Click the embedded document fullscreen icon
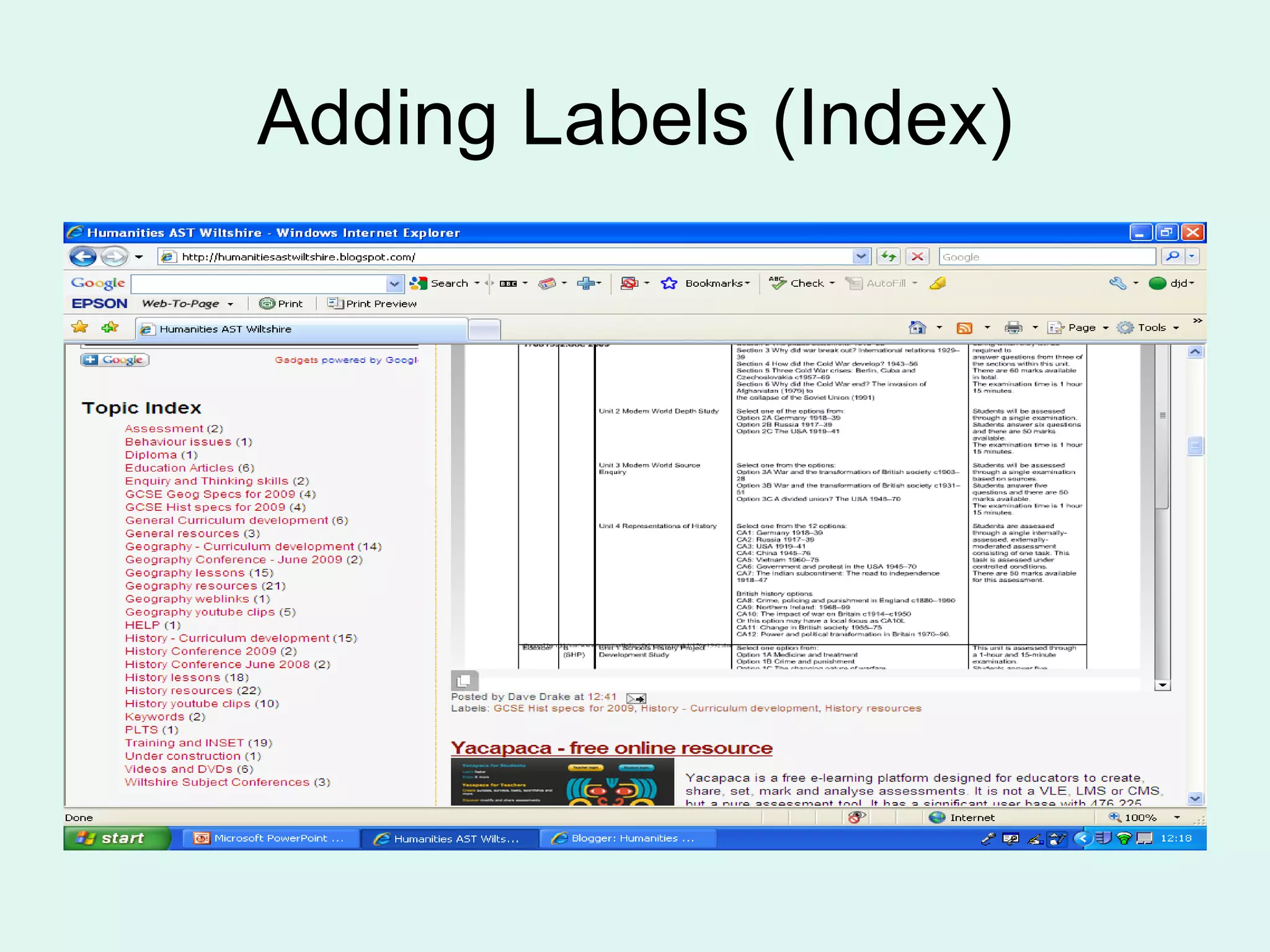This screenshot has width=1270, height=952. click(464, 681)
